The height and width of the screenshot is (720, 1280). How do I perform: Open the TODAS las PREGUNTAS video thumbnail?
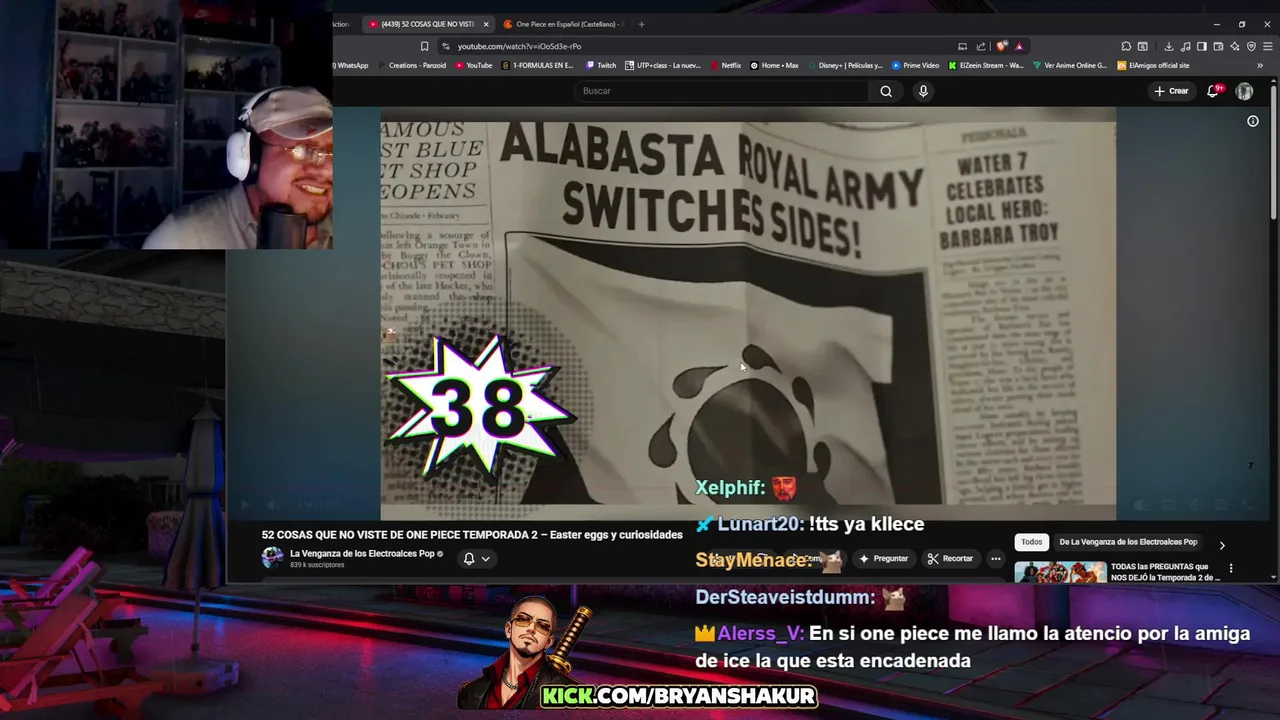click(1060, 572)
